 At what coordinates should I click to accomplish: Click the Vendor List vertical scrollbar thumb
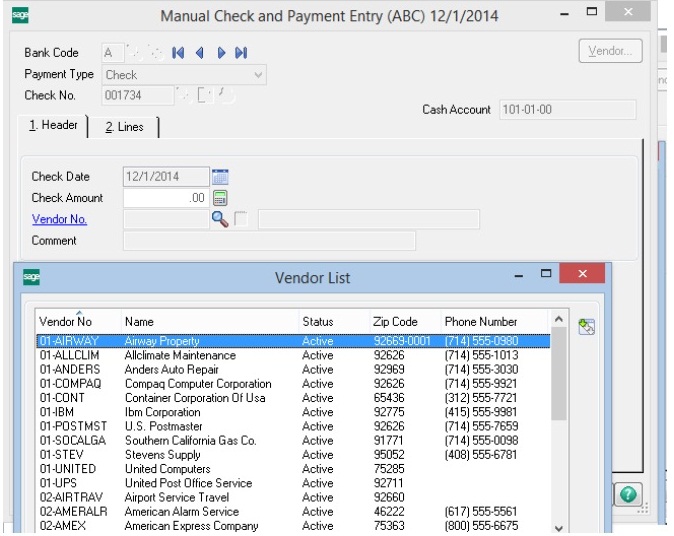tap(559, 374)
